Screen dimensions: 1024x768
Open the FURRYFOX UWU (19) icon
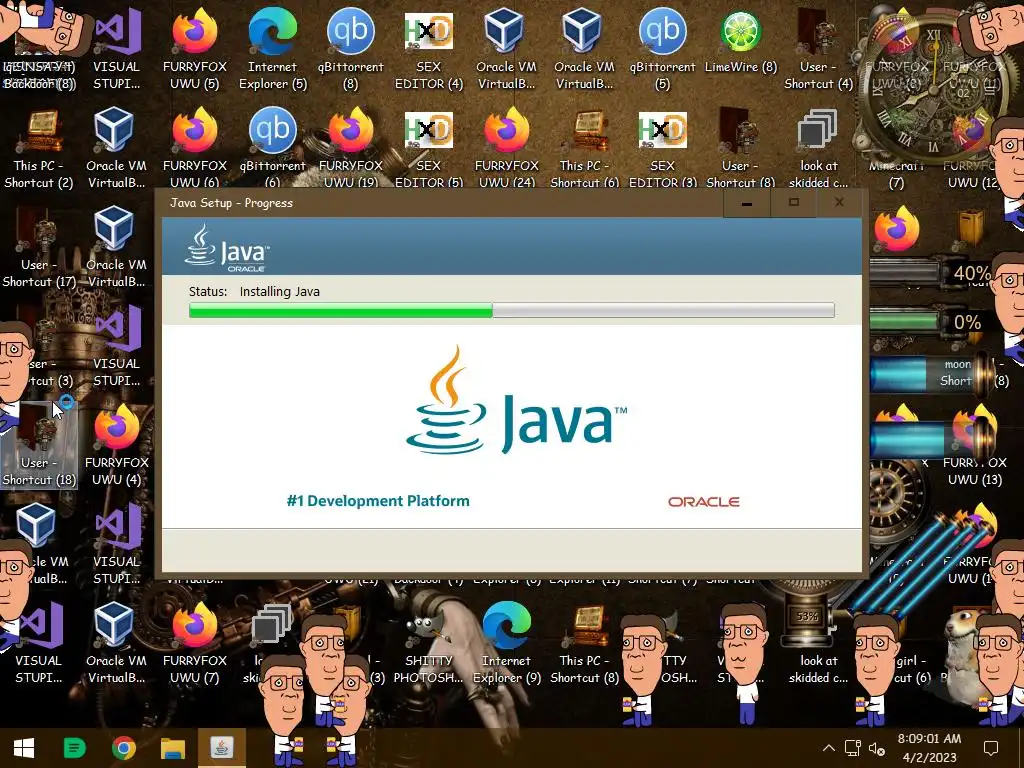pyautogui.click(x=351, y=148)
